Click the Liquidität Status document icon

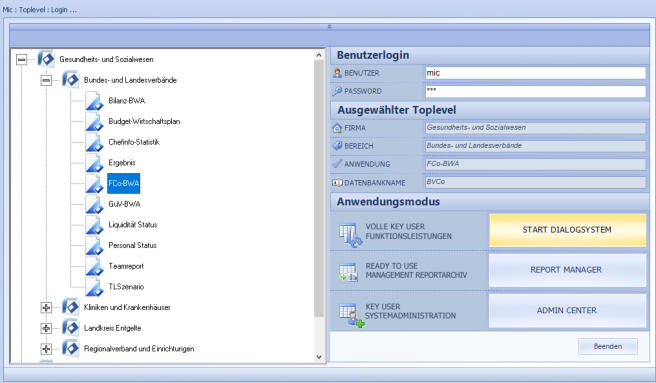tap(95, 224)
